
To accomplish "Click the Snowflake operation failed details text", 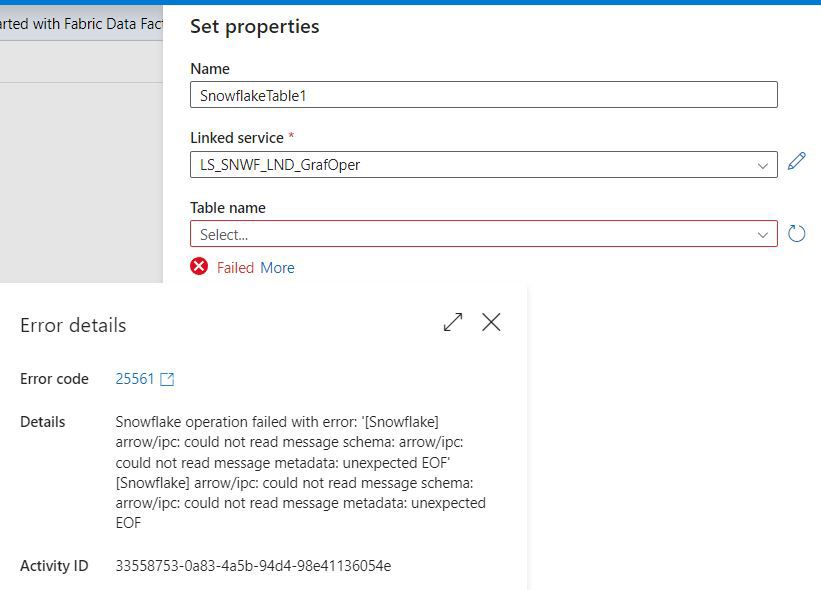I will (x=301, y=472).
